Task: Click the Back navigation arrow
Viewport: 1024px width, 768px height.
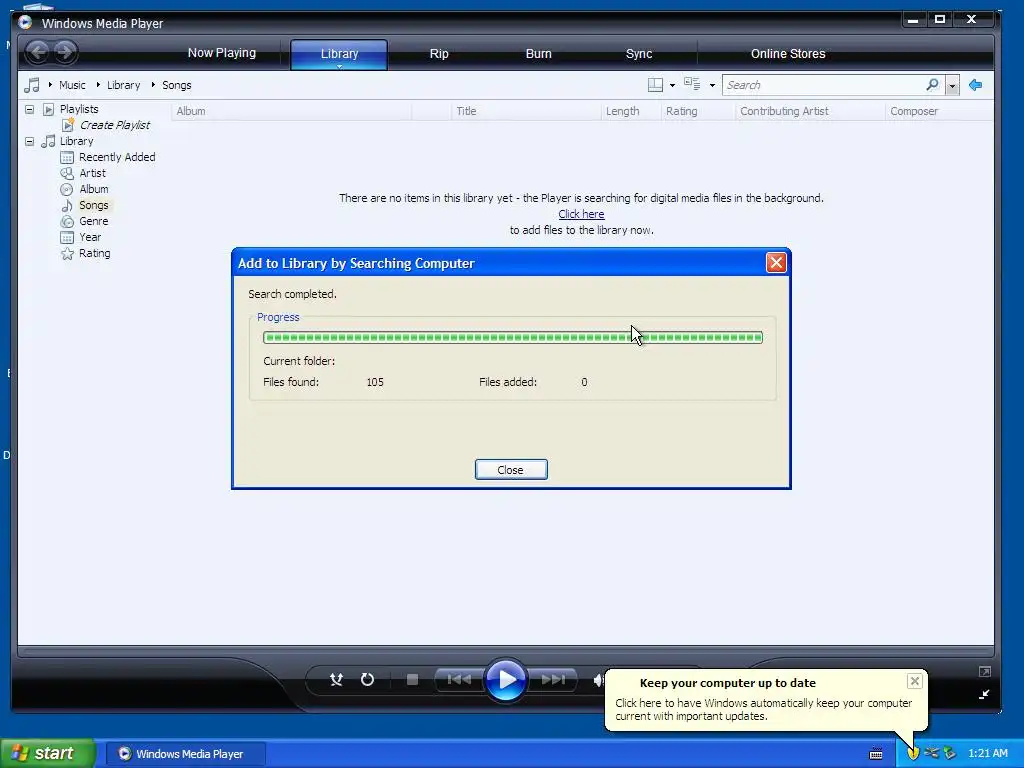Action: click(38, 52)
